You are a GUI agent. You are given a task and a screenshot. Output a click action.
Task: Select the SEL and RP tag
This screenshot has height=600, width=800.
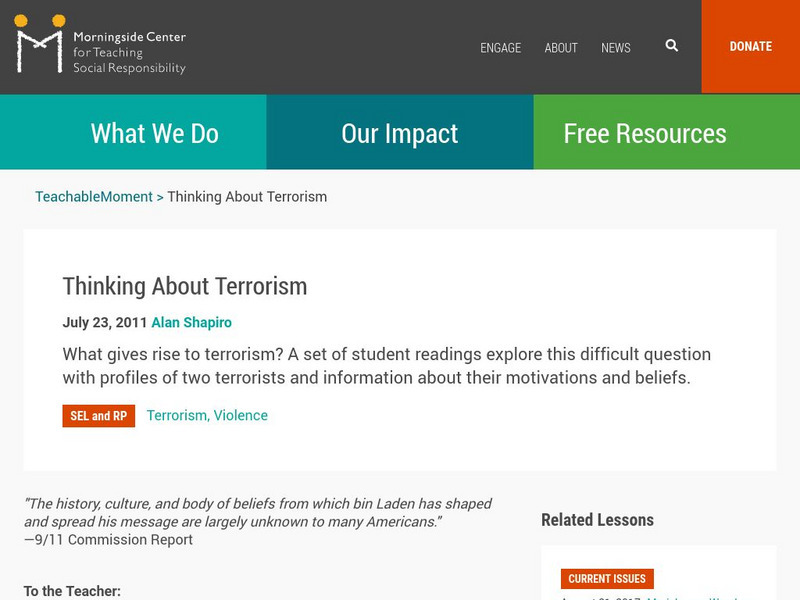point(99,416)
